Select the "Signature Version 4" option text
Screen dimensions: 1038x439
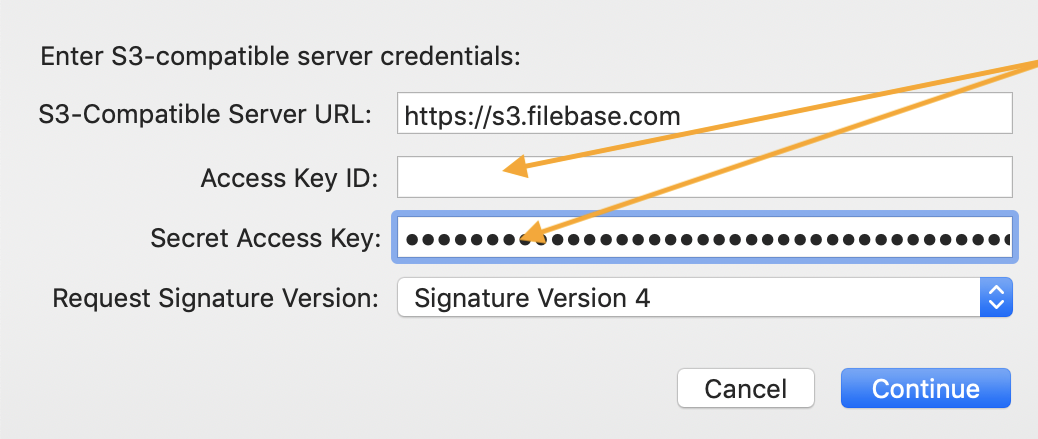pyautogui.click(x=532, y=299)
